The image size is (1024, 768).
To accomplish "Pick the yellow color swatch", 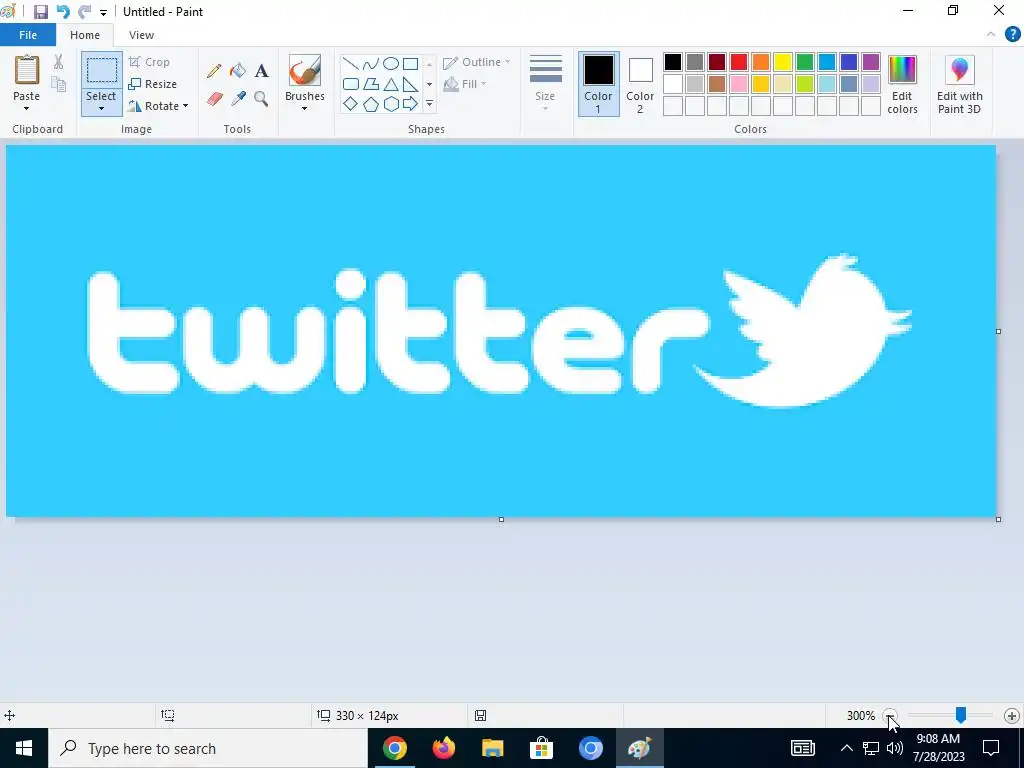I will click(782, 62).
